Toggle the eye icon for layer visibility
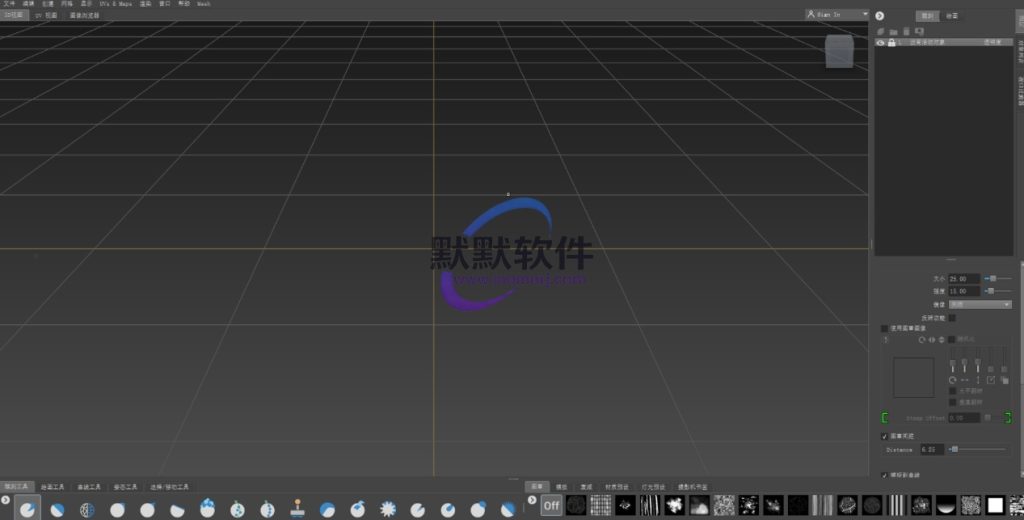The height and width of the screenshot is (520, 1024). (880, 43)
